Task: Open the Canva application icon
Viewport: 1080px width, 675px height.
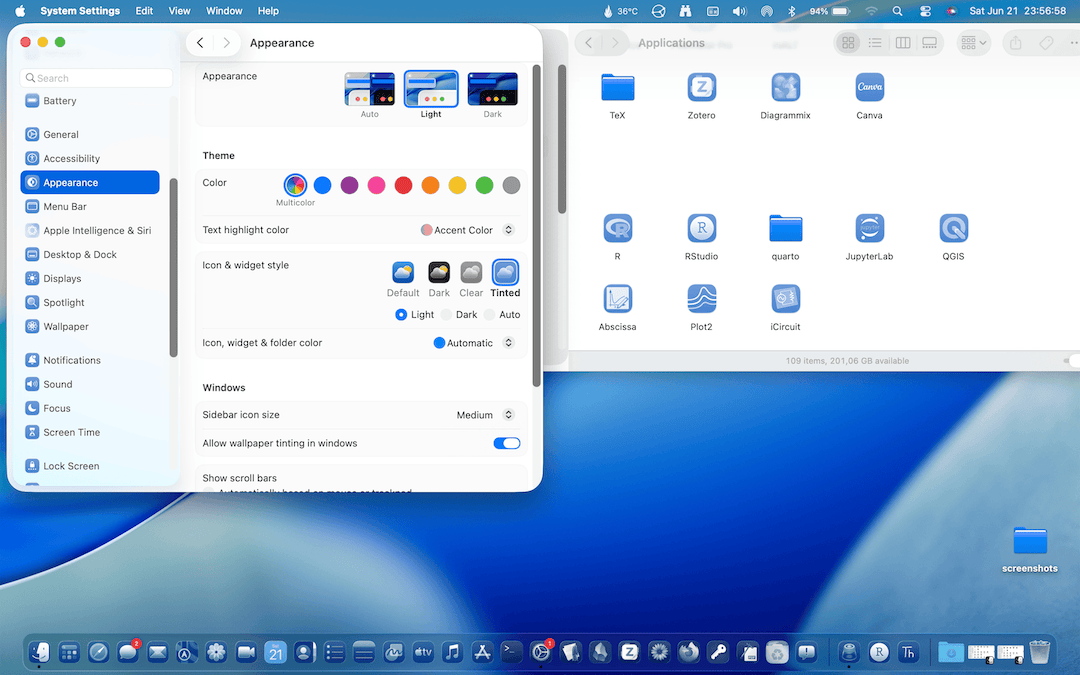Action: click(869, 88)
